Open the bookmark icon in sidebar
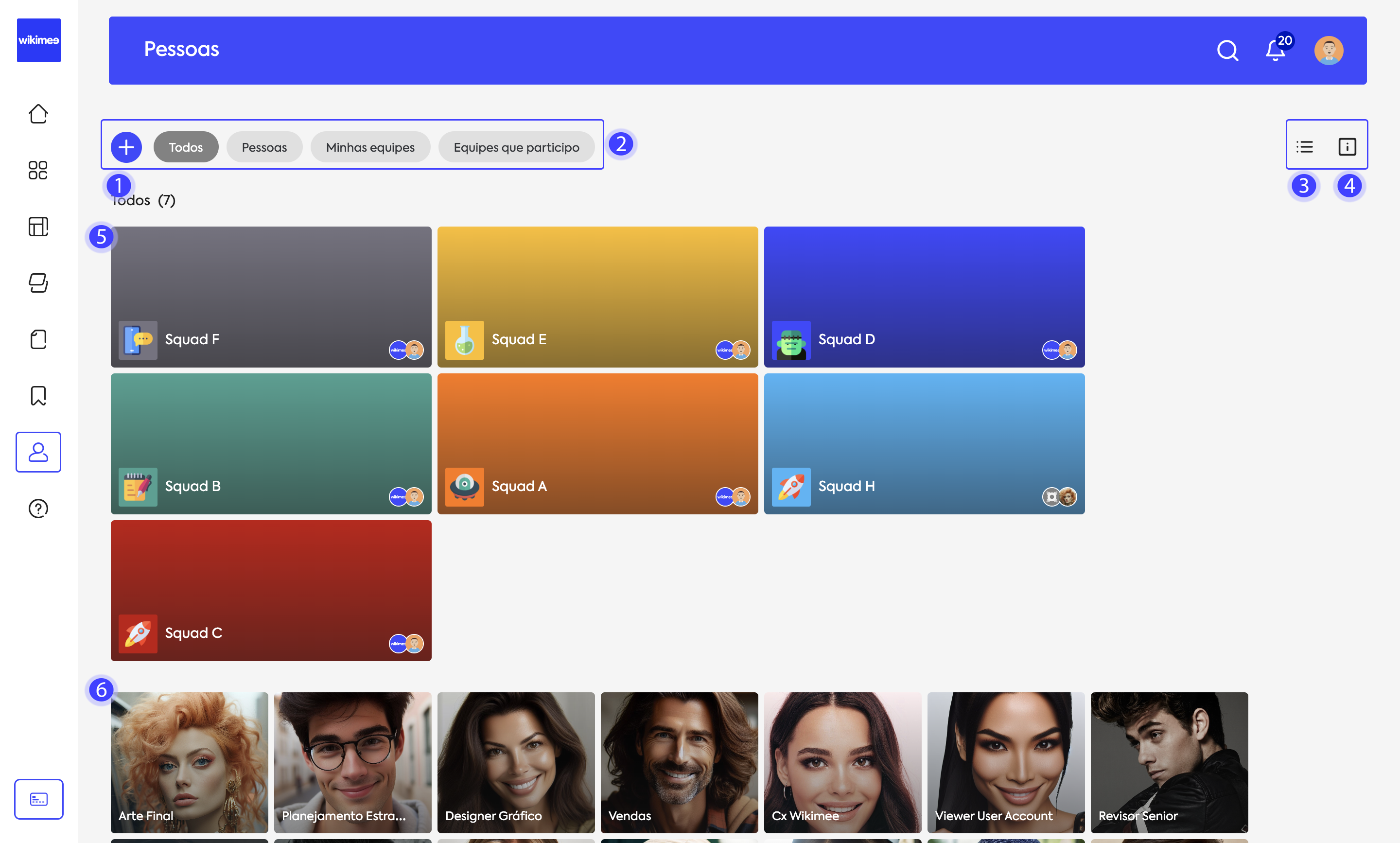This screenshot has width=1400, height=843. pos(38,396)
